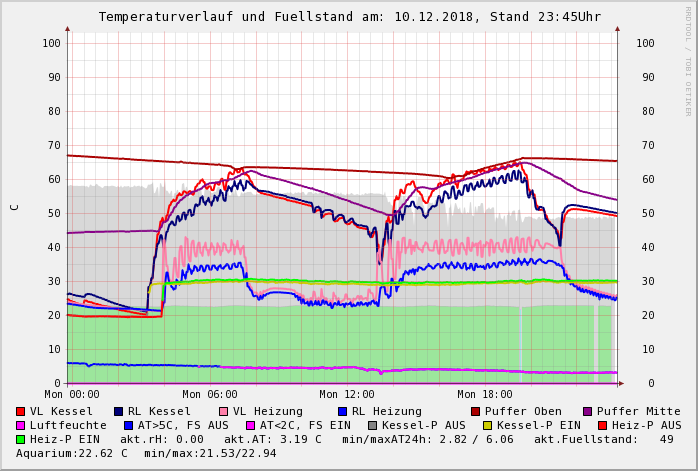This screenshot has height=471, width=698.
Task: Click the Mon 06:00 time axis label
Action: (x=209, y=395)
